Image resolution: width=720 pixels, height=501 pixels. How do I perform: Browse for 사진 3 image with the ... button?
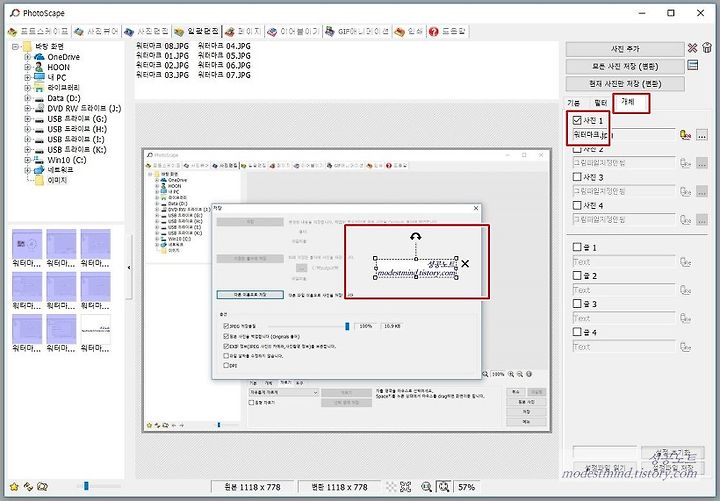click(x=702, y=191)
